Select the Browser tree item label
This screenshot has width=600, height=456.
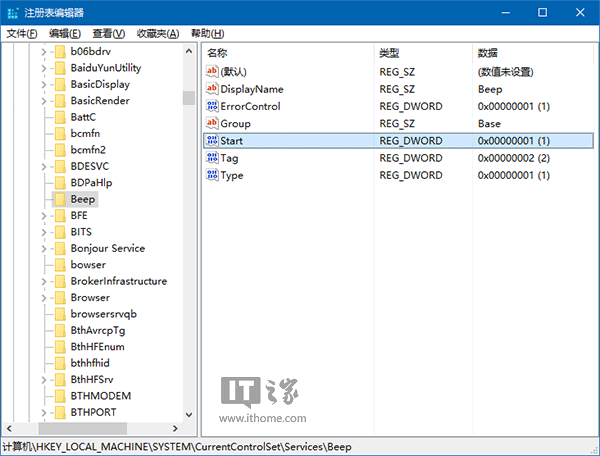(90, 298)
